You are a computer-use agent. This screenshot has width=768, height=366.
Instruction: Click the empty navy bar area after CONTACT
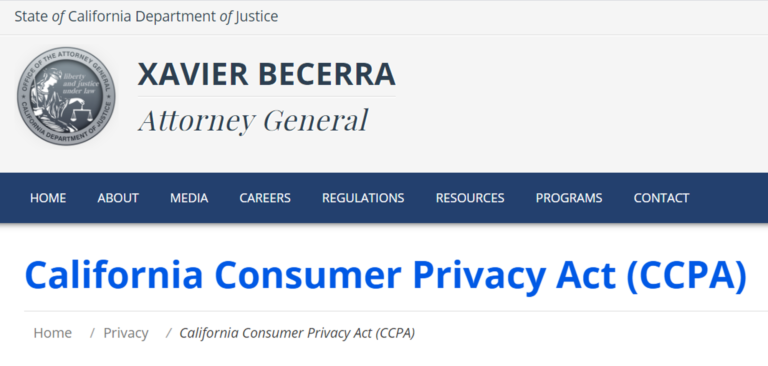coord(728,198)
